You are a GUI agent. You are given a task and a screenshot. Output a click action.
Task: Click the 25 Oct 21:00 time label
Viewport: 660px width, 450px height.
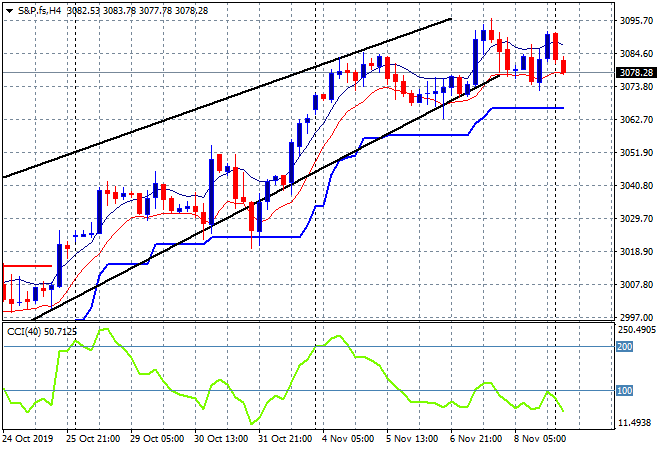(x=93, y=439)
